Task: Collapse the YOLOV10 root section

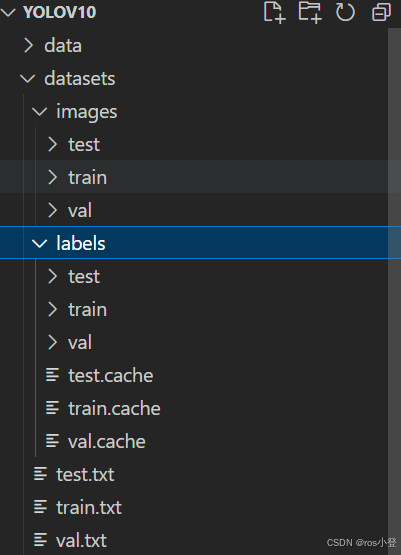Action: tap(8, 12)
